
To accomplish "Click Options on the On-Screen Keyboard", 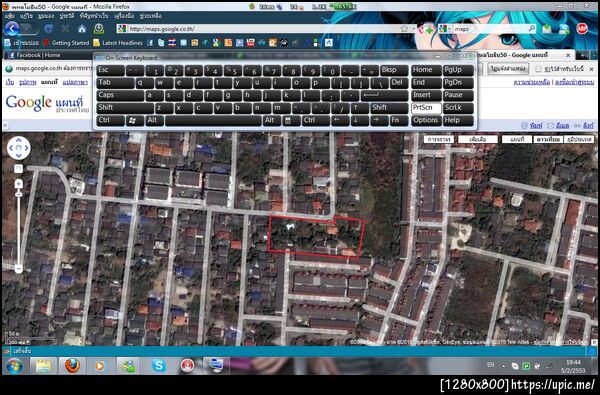I will (426, 121).
